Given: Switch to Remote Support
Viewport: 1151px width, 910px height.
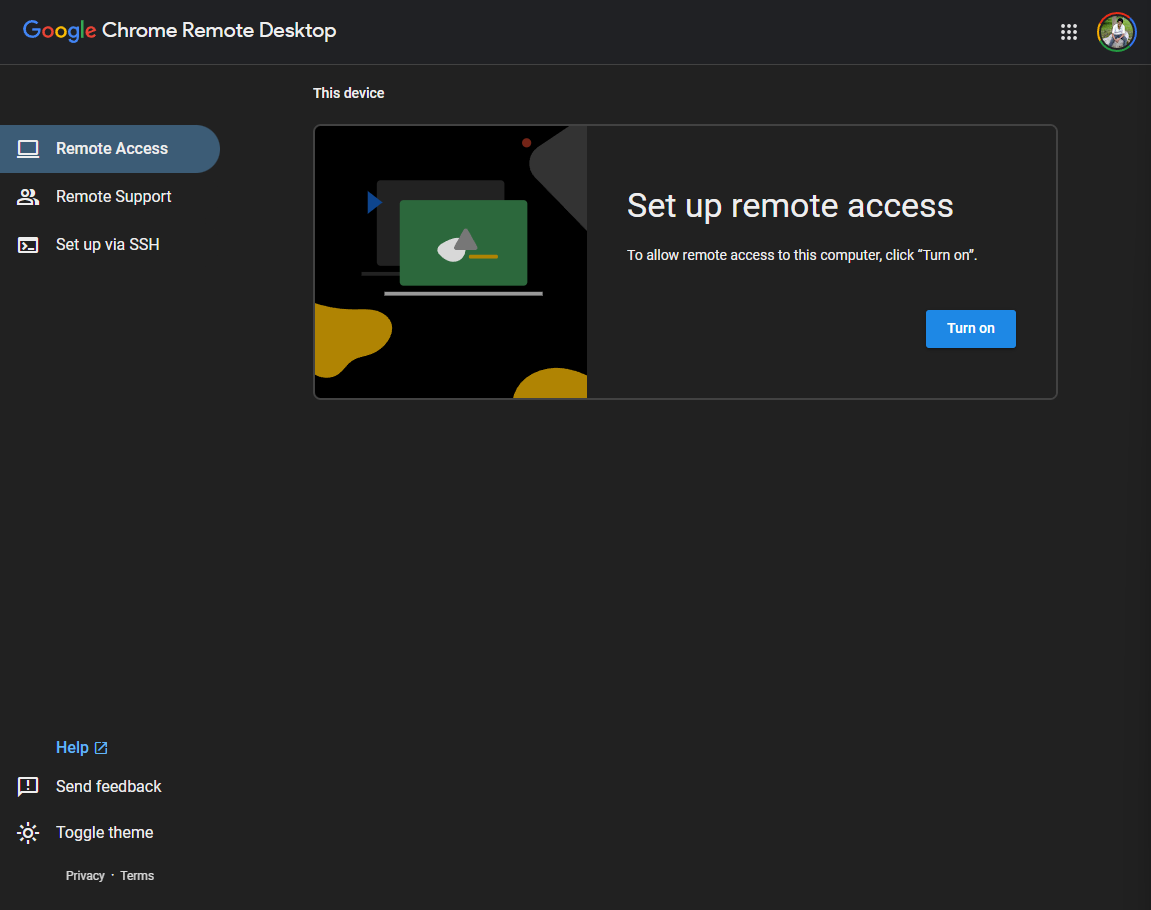Looking at the screenshot, I should [113, 197].
